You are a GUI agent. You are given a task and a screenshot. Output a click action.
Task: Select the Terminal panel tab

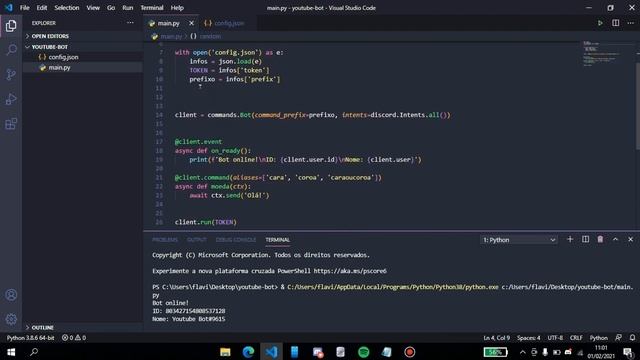[278, 240]
